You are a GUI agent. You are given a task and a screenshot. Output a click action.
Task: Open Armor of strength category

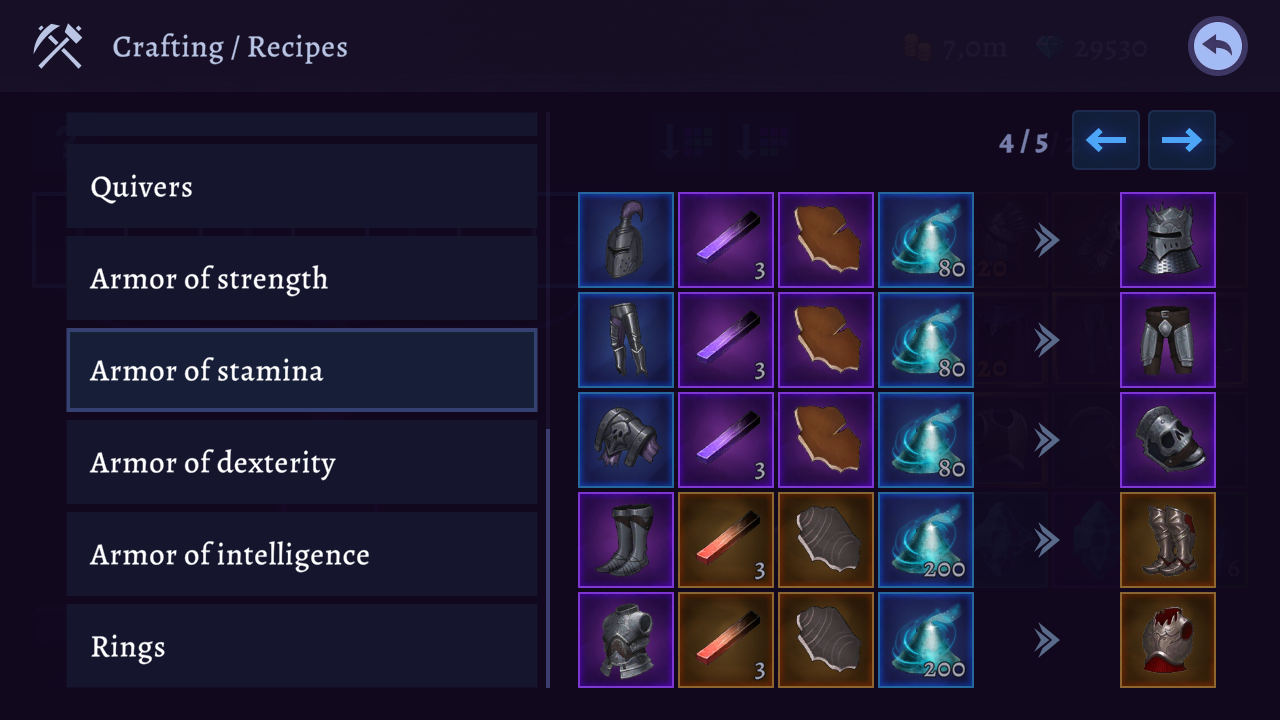(301, 279)
